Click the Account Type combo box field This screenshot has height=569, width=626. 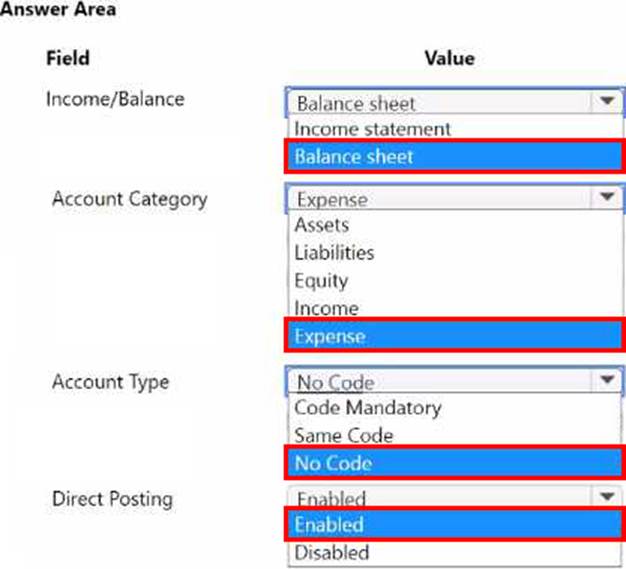pos(440,381)
